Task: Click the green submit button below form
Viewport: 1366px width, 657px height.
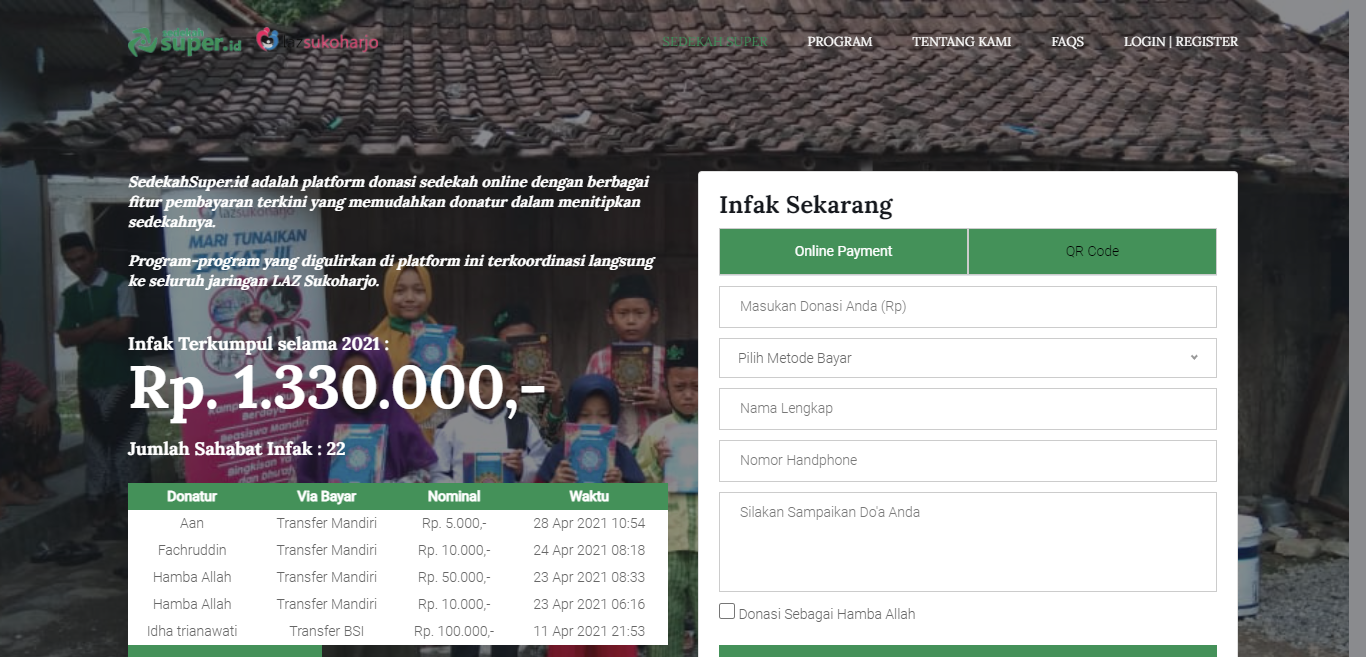Action: click(x=968, y=651)
